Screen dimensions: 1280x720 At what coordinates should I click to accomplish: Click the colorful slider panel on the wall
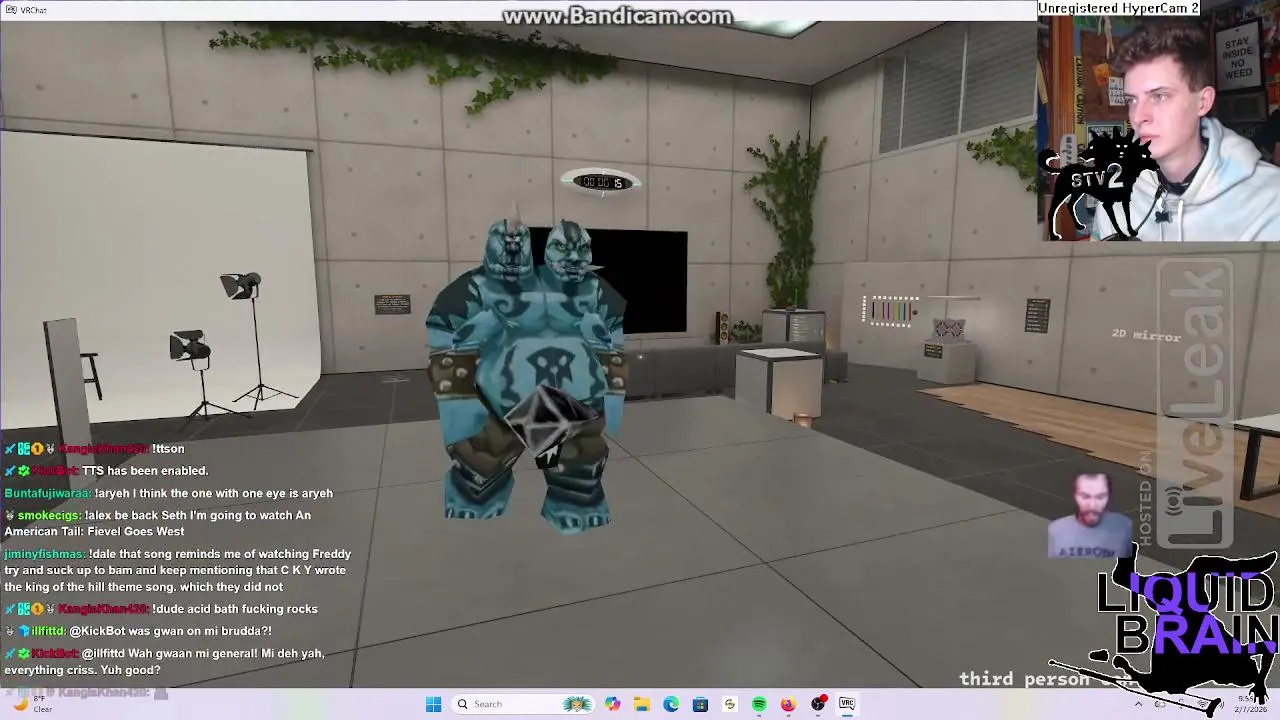point(891,311)
